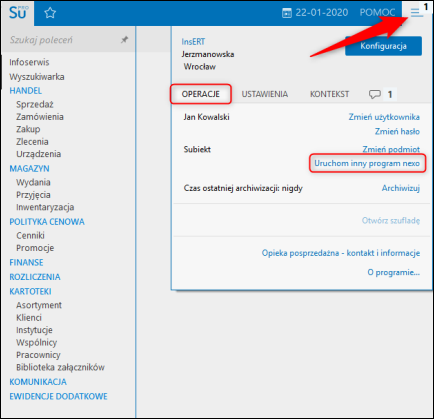
Task: Open Inwentaryzacja module
Action: [45, 207]
